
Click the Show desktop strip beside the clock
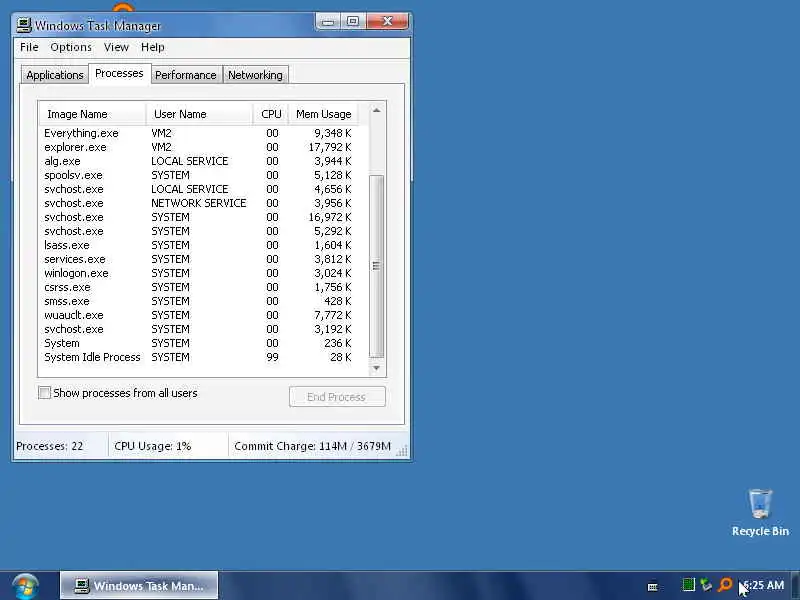point(795,585)
